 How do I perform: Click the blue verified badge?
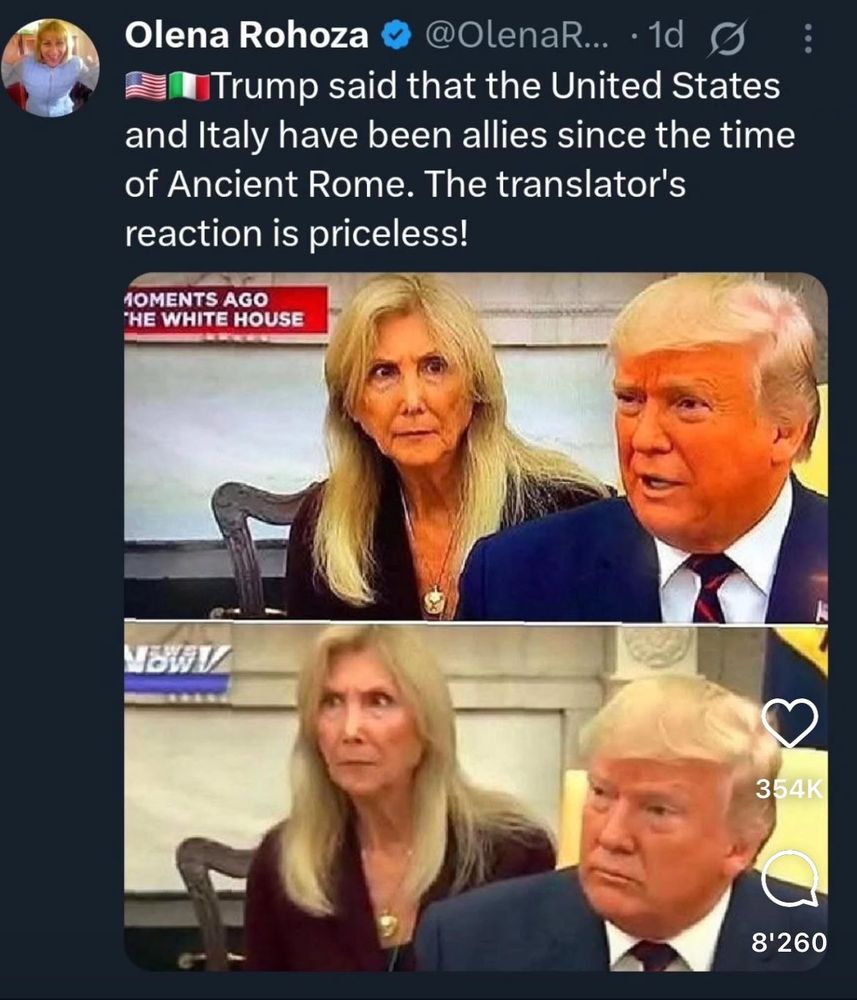(x=395, y=36)
